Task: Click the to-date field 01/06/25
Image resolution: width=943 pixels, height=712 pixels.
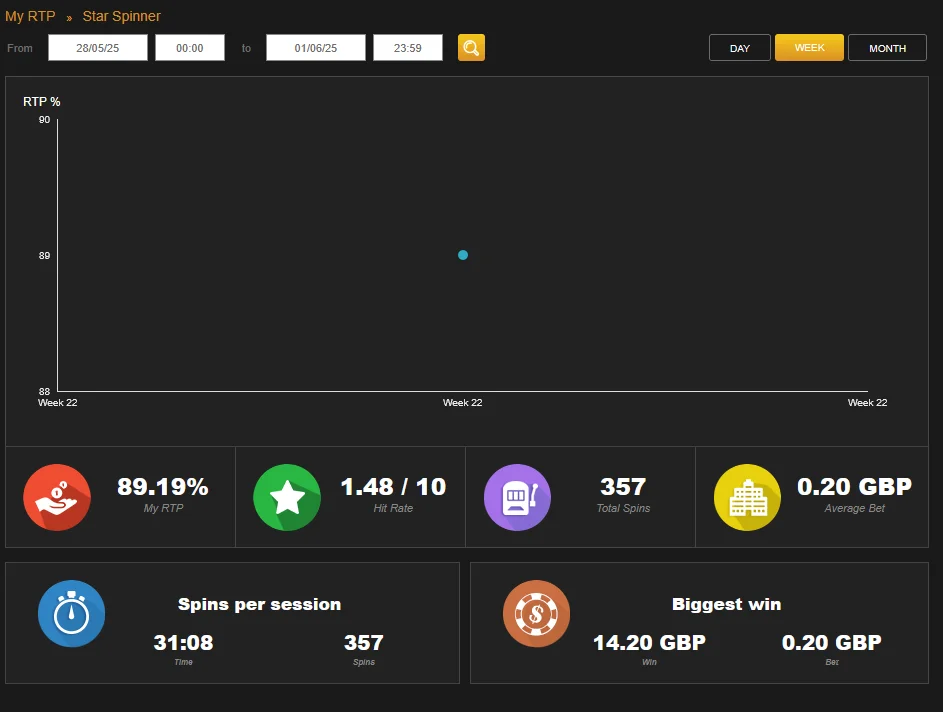Action: click(316, 48)
